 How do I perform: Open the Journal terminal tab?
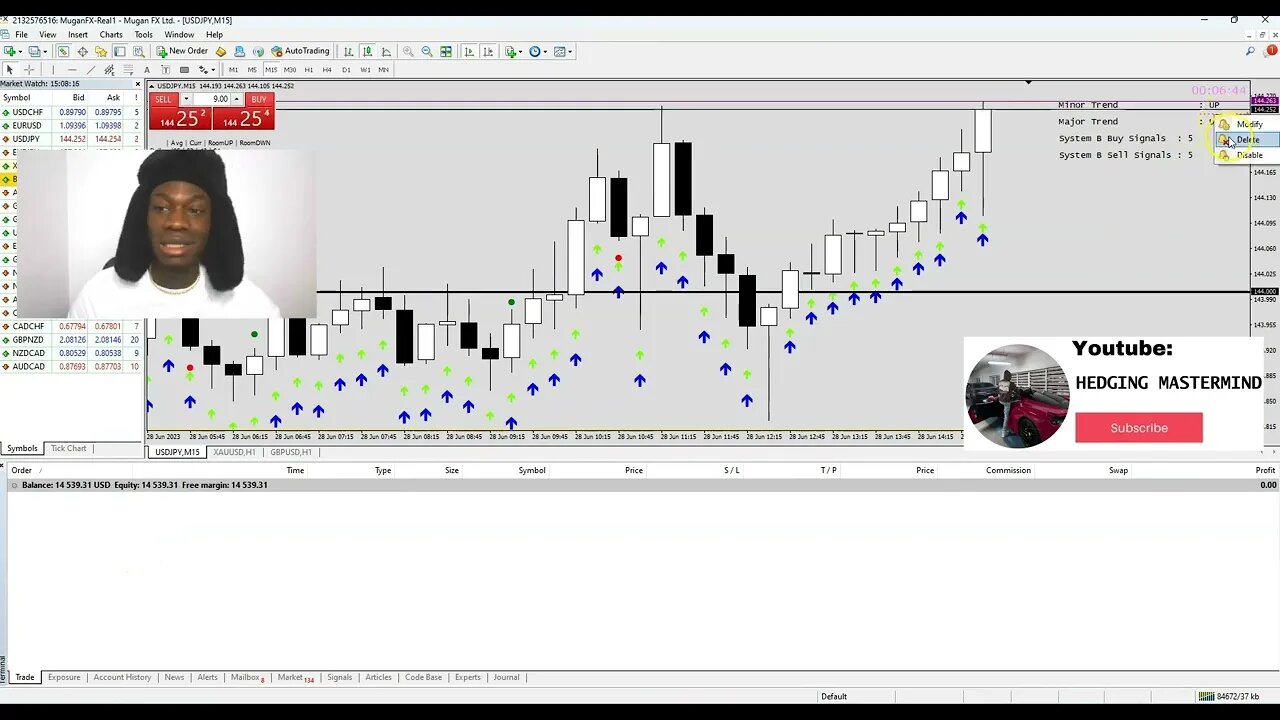tap(506, 677)
